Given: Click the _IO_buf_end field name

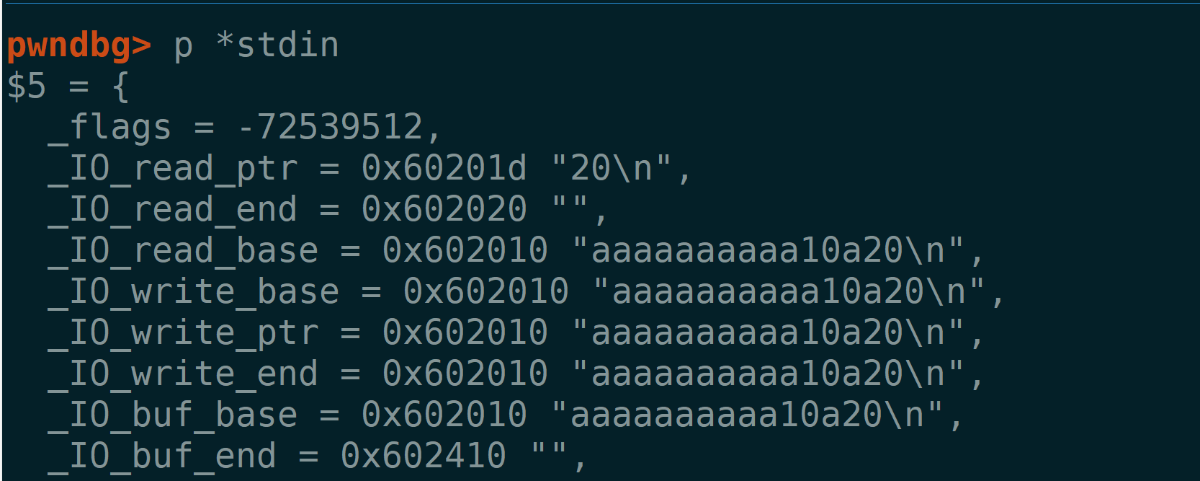Looking at the screenshot, I should tap(162, 456).
